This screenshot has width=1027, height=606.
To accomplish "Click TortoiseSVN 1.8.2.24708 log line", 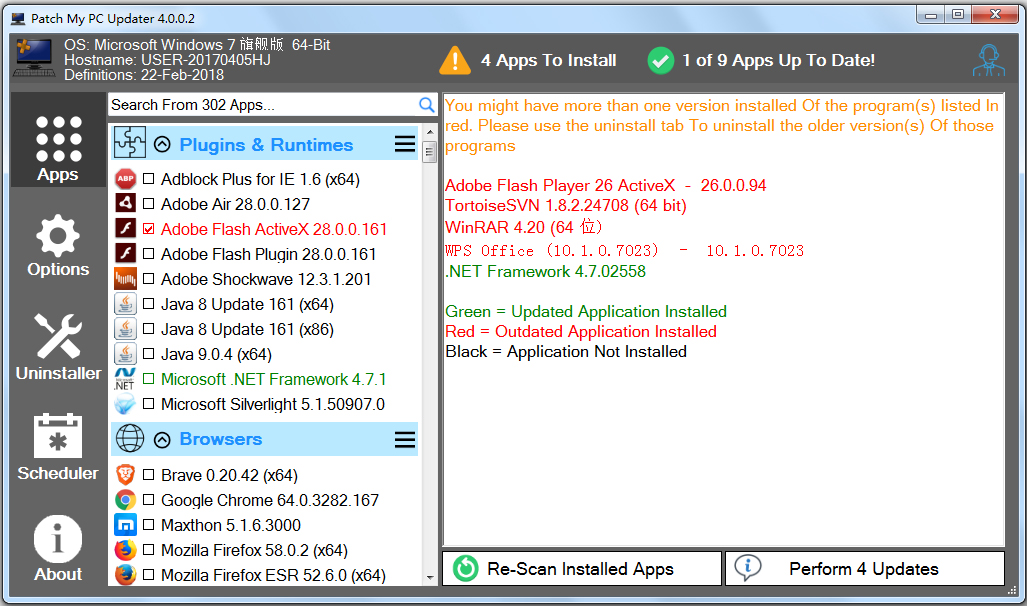I will click(x=566, y=206).
